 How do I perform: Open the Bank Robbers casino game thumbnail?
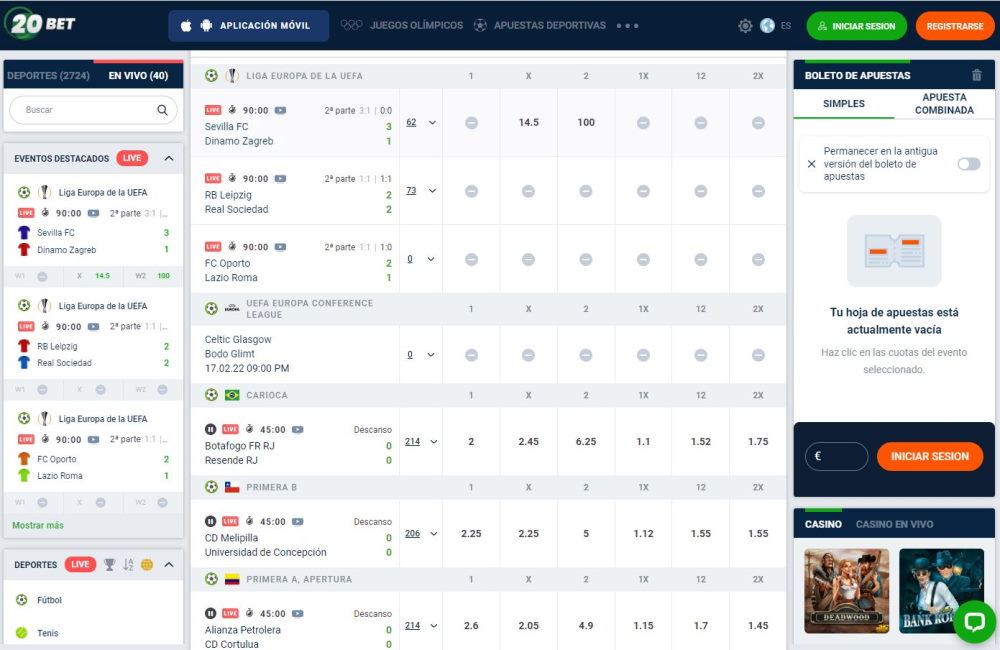coord(941,591)
